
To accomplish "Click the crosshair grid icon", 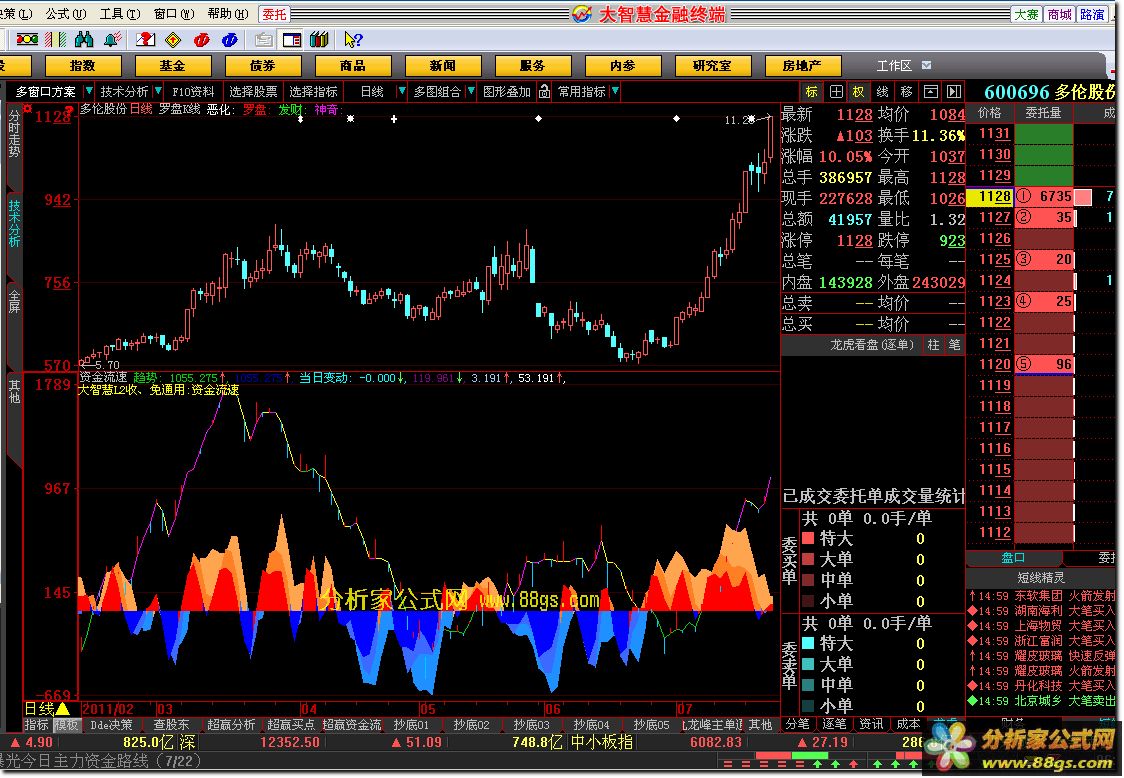I will click(836, 91).
